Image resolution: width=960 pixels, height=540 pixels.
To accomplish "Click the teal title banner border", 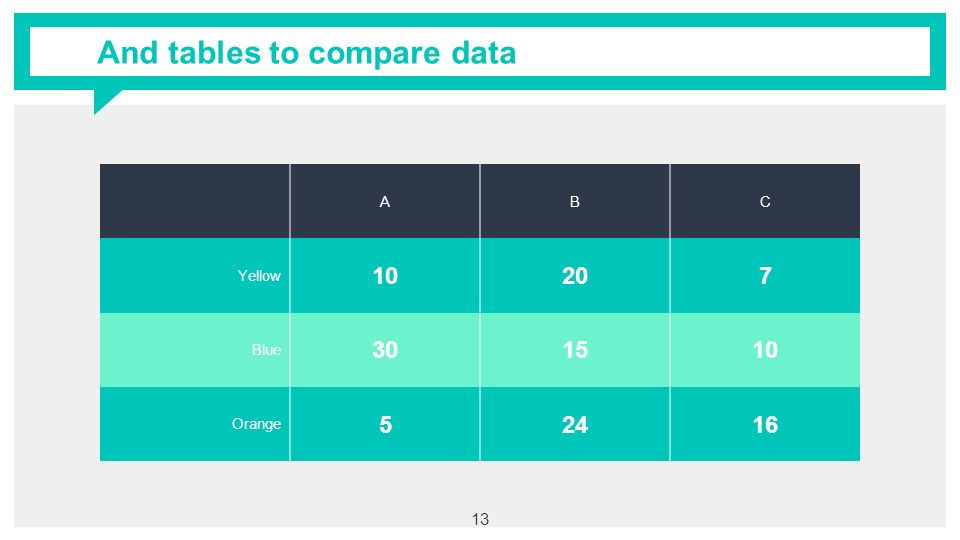I will 480,20.
